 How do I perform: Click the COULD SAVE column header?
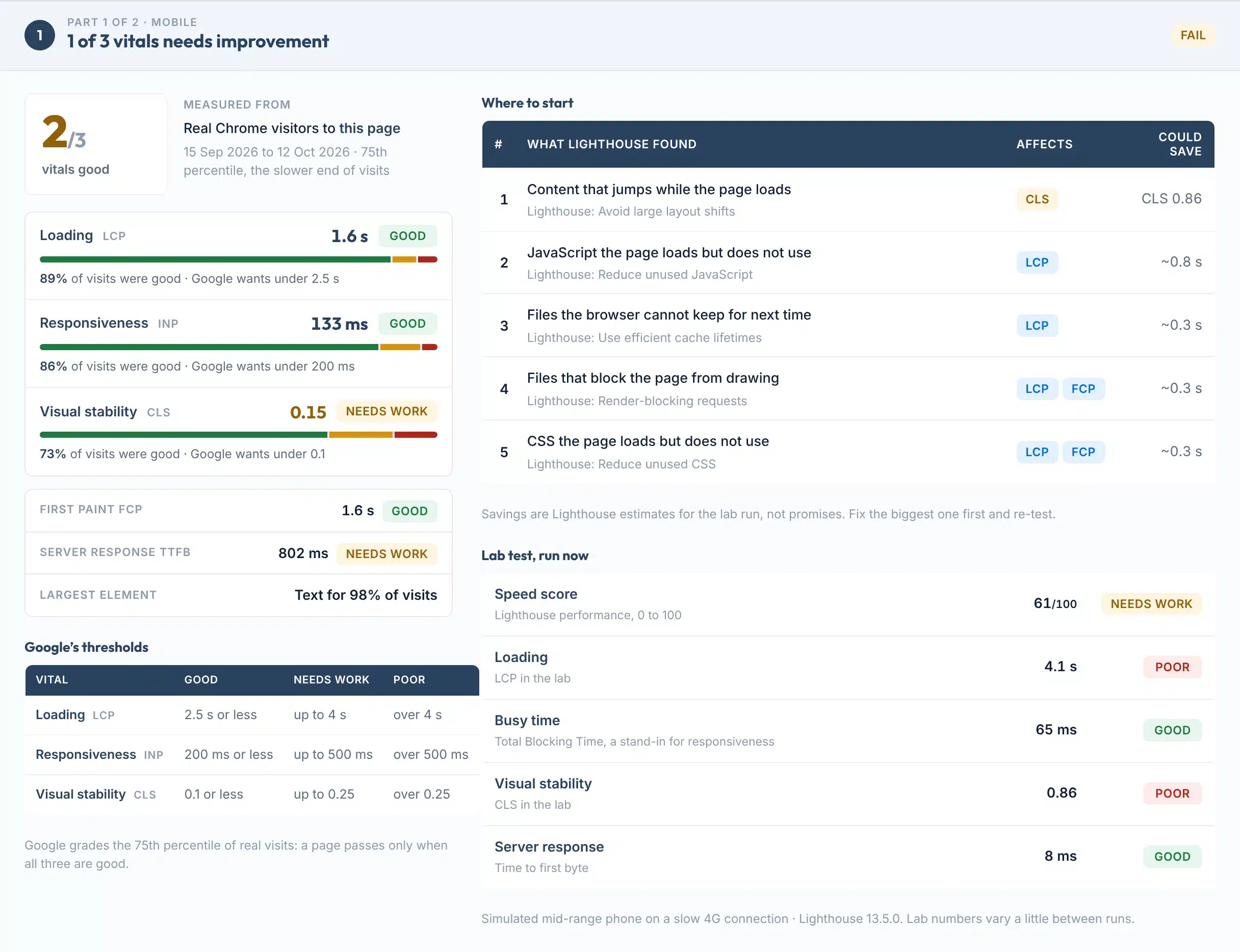(x=1180, y=144)
